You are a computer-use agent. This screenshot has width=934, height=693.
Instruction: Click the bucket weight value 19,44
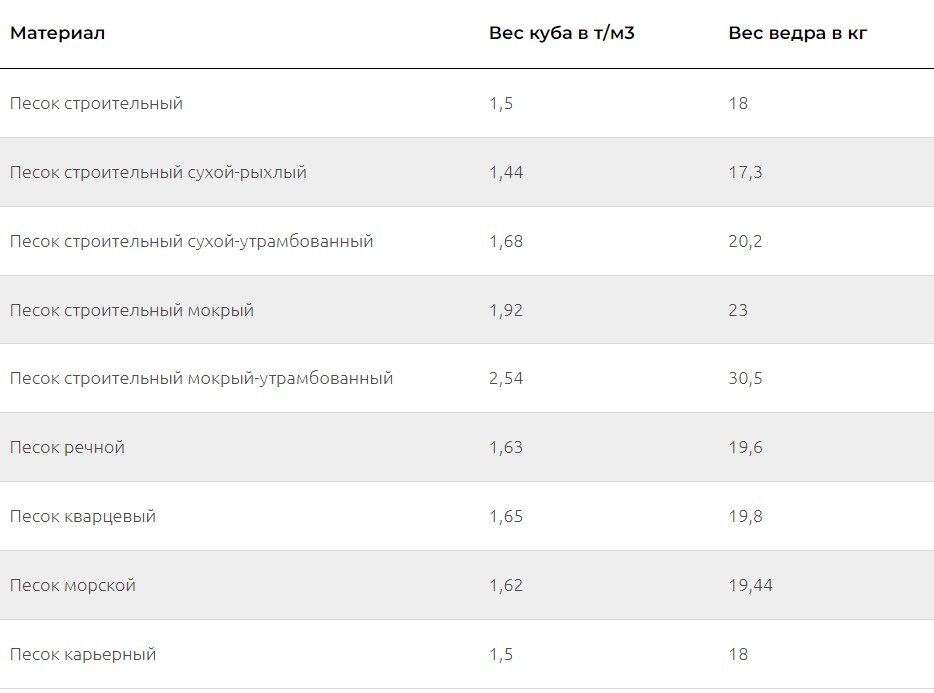(751, 586)
